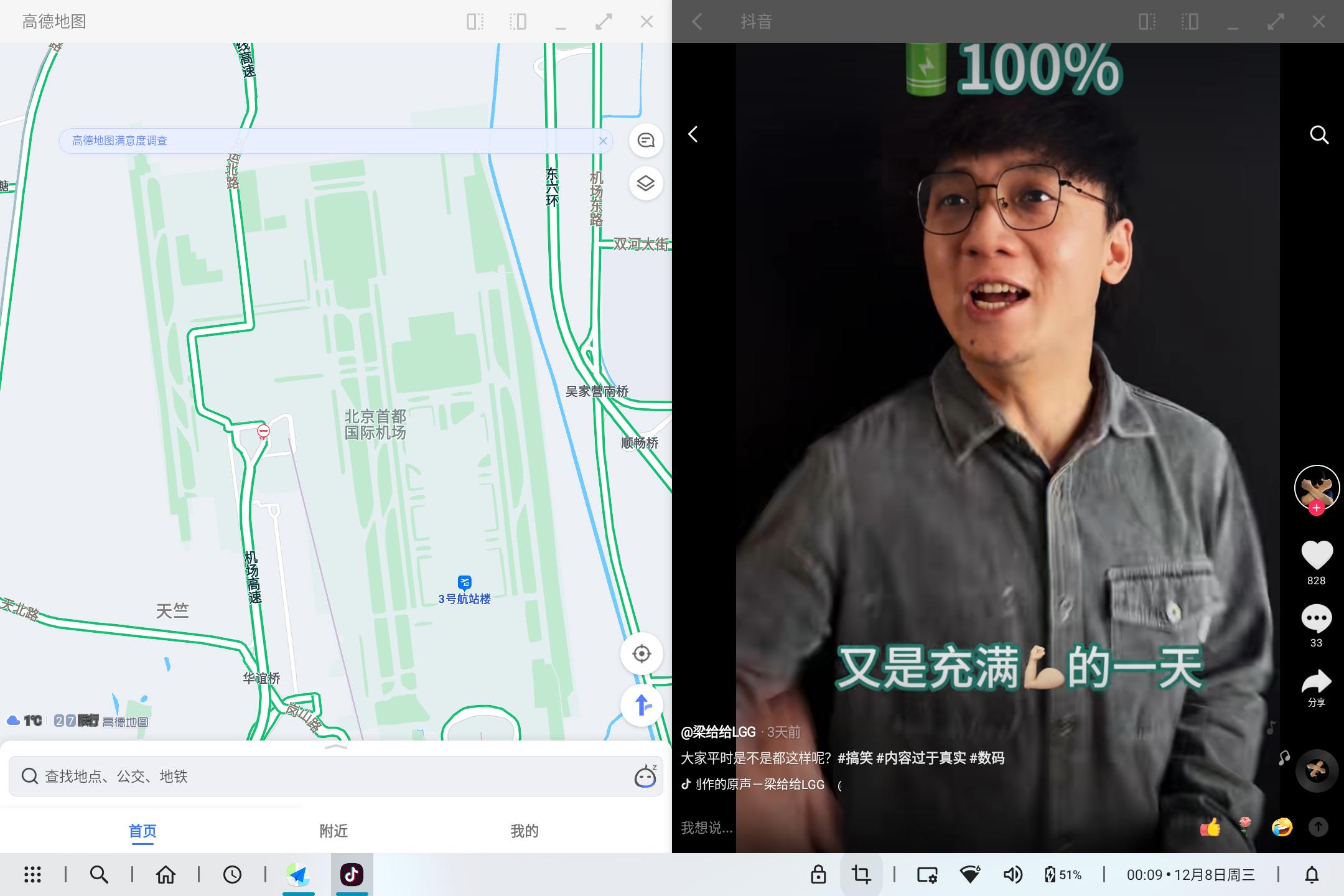This screenshot has height=896, width=1344.
Task: Open the hashtag #搞笑 link
Action: coord(857,758)
